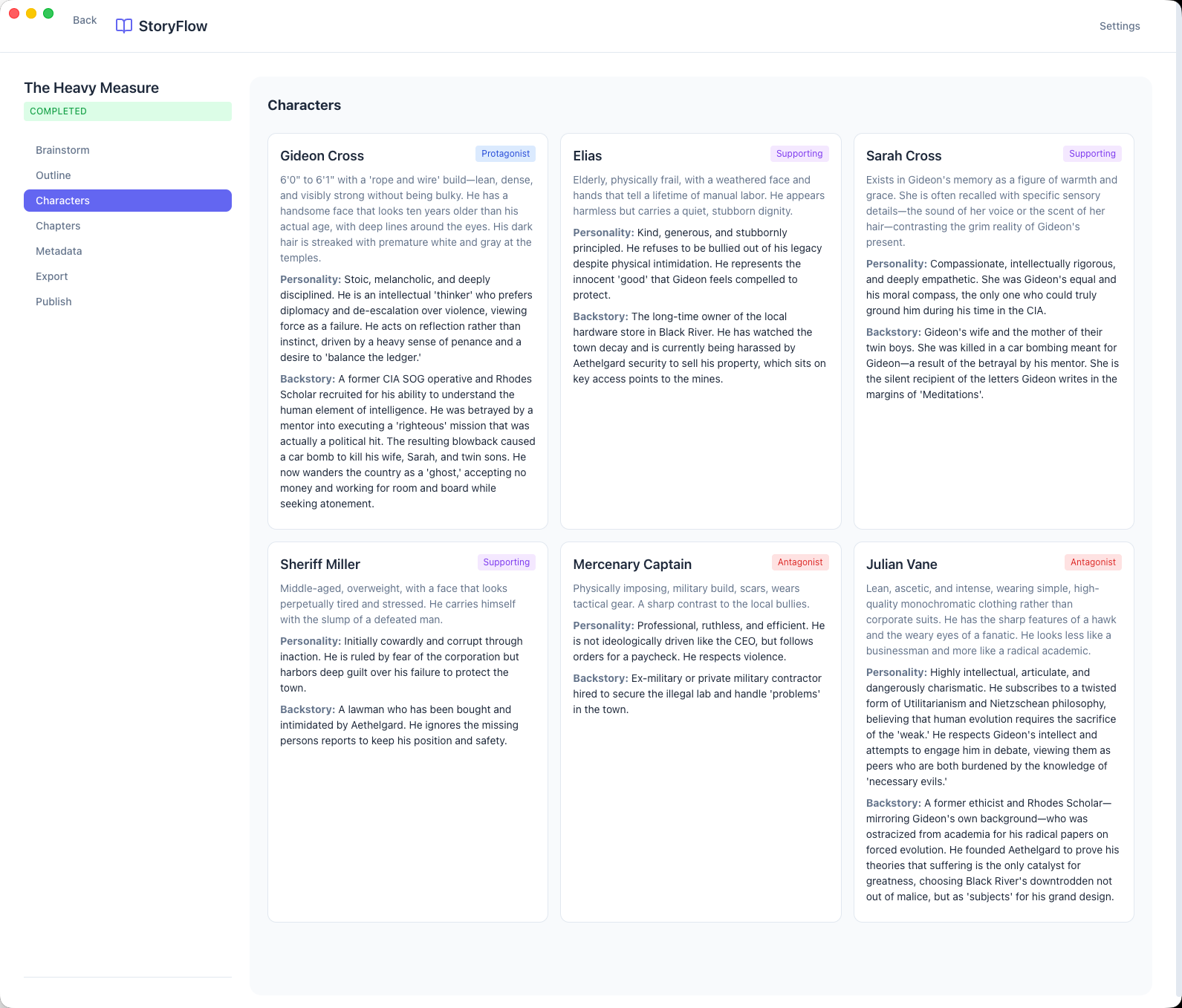
Task: Click the macOS green fullscreen window button
Action: [x=48, y=13]
